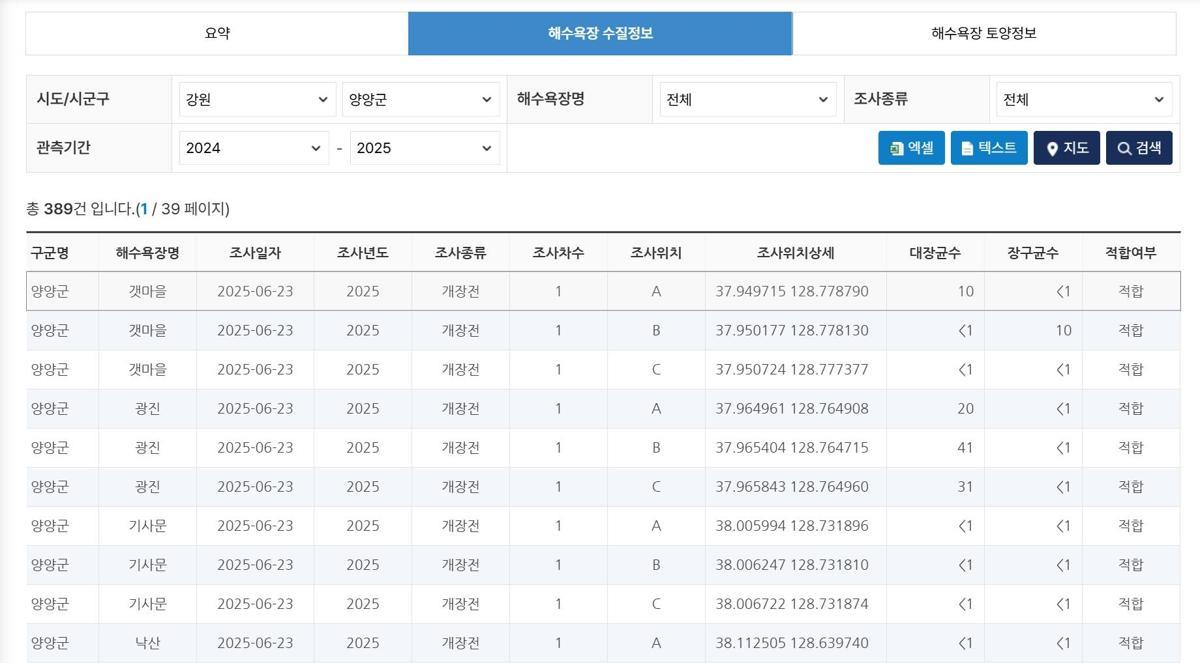Download data as text (텍스트) file

[988, 148]
